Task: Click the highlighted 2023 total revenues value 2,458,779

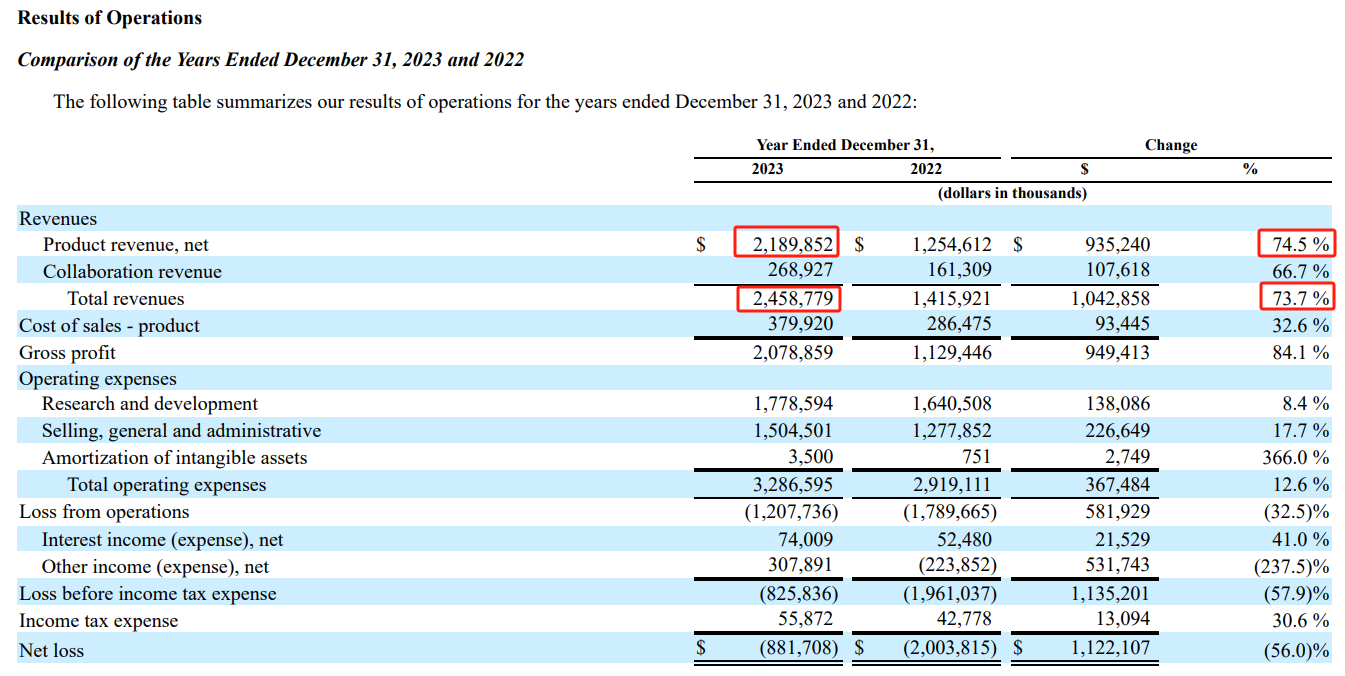Action: pyautogui.click(x=790, y=298)
